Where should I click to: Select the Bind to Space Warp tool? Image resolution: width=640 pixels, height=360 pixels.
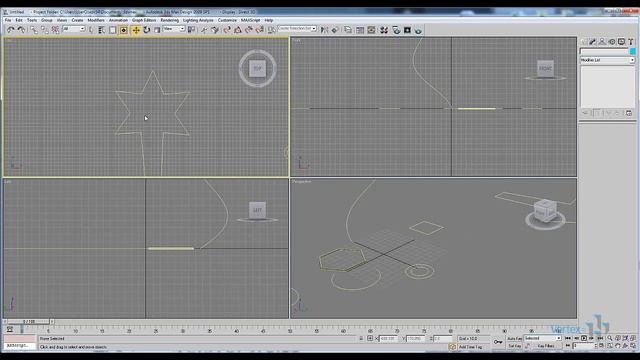(x=55, y=30)
